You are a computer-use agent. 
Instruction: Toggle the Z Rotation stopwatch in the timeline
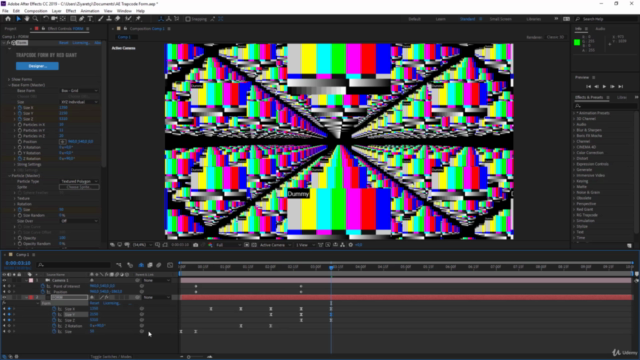[x=54, y=326]
